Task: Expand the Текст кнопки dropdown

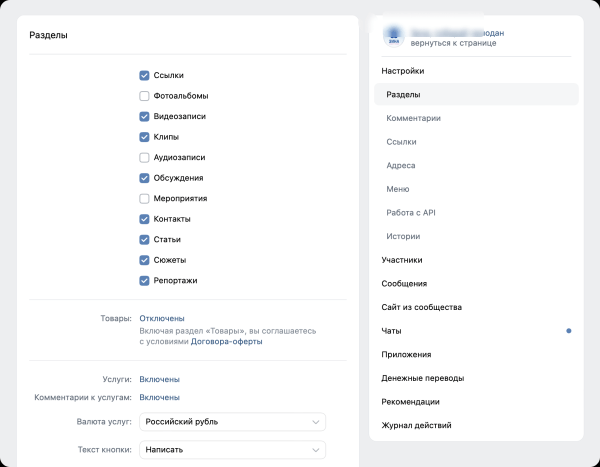Action: click(x=232, y=450)
